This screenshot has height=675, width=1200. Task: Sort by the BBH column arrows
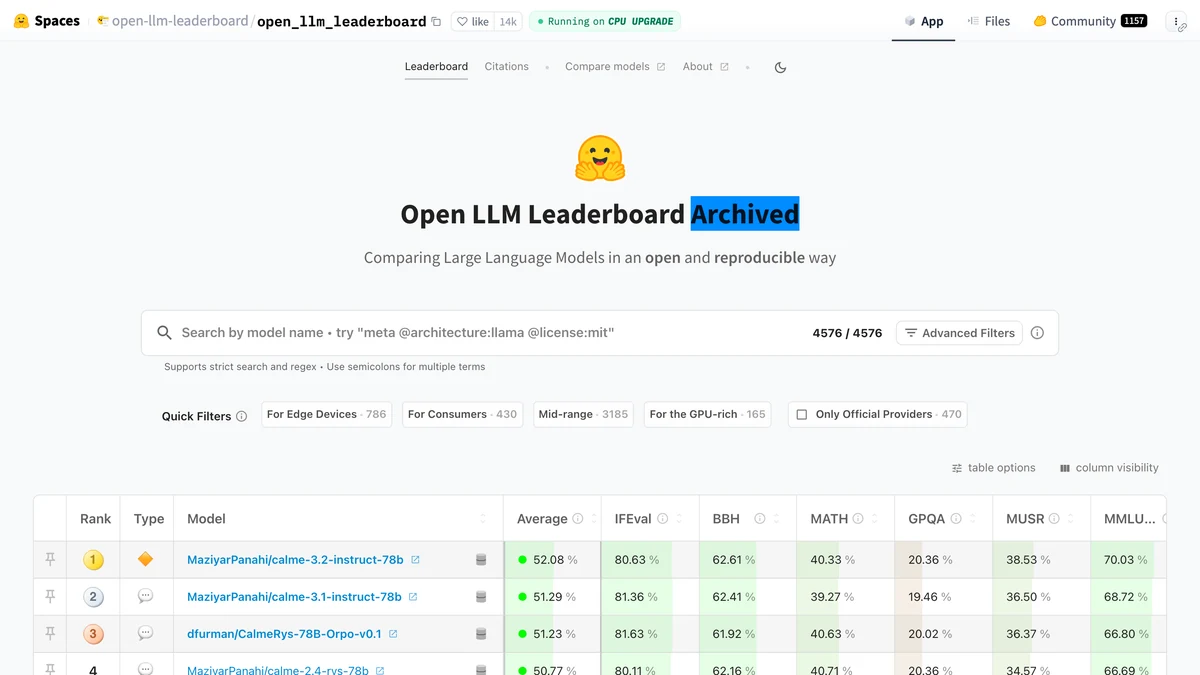(778, 519)
